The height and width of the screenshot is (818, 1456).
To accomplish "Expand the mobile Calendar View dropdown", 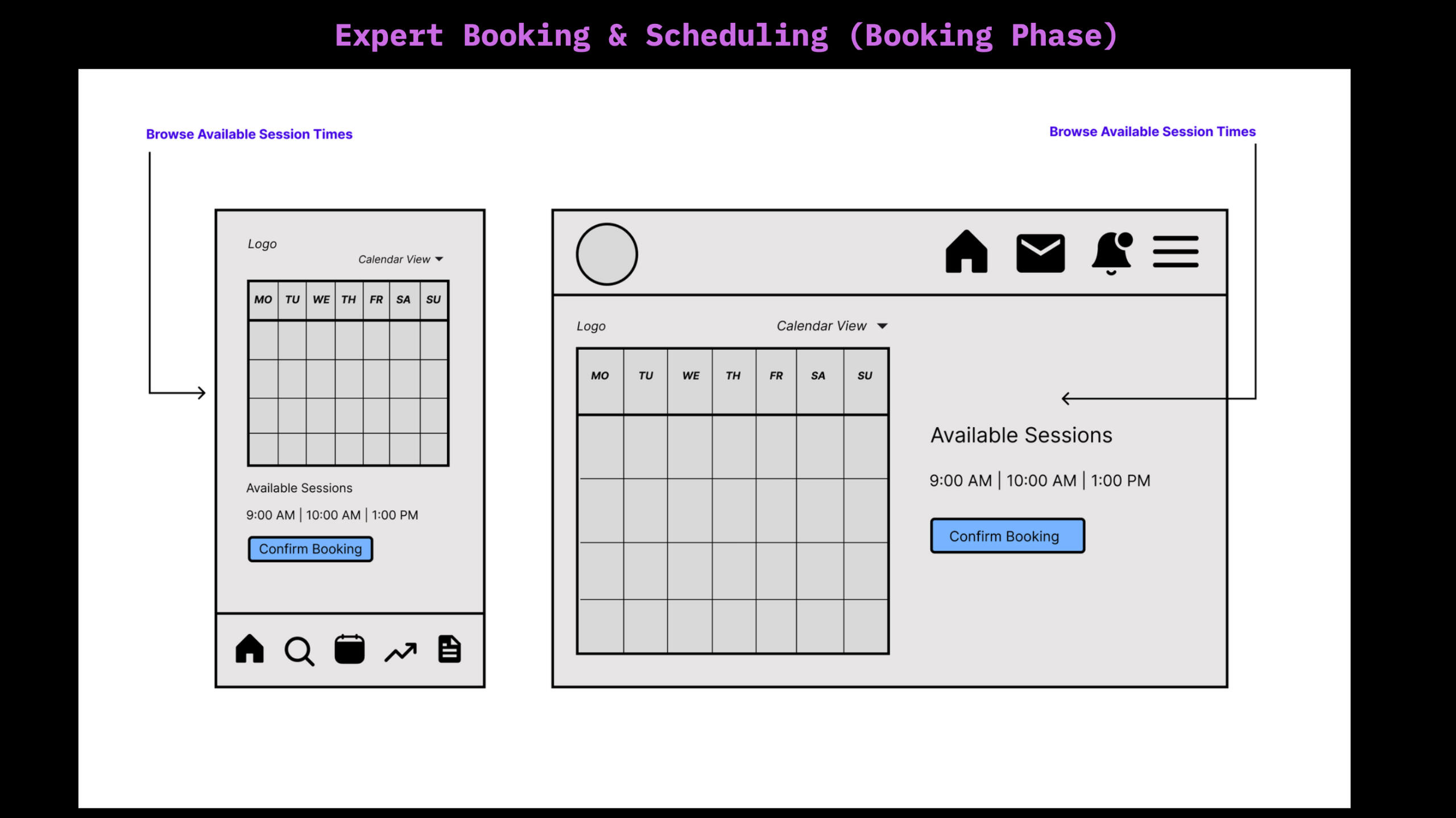I will tap(400, 259).
